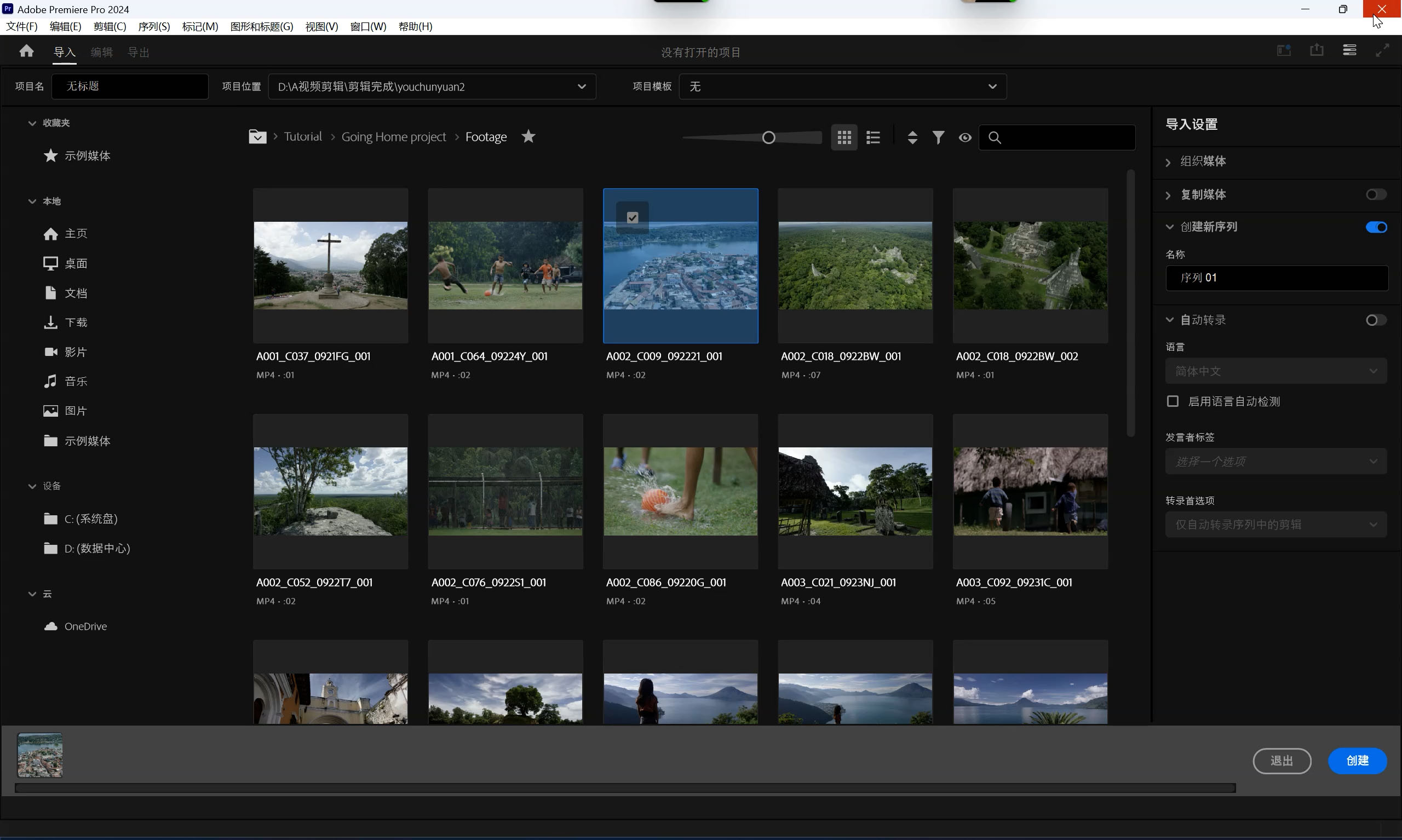Click the blue 创建 button

pos(1357,760)
